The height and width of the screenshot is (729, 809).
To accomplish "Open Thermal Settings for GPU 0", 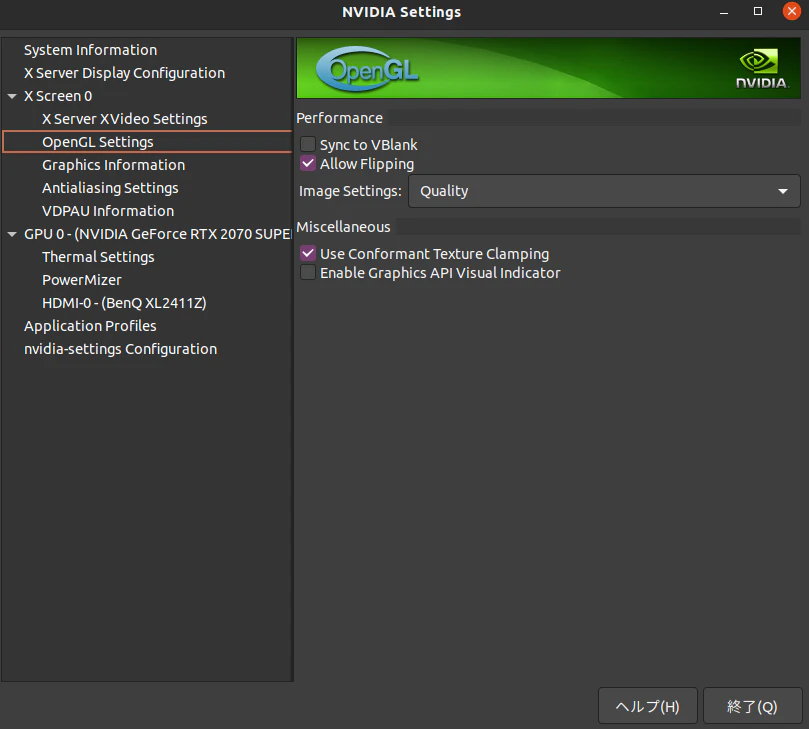I will [98, 257].
